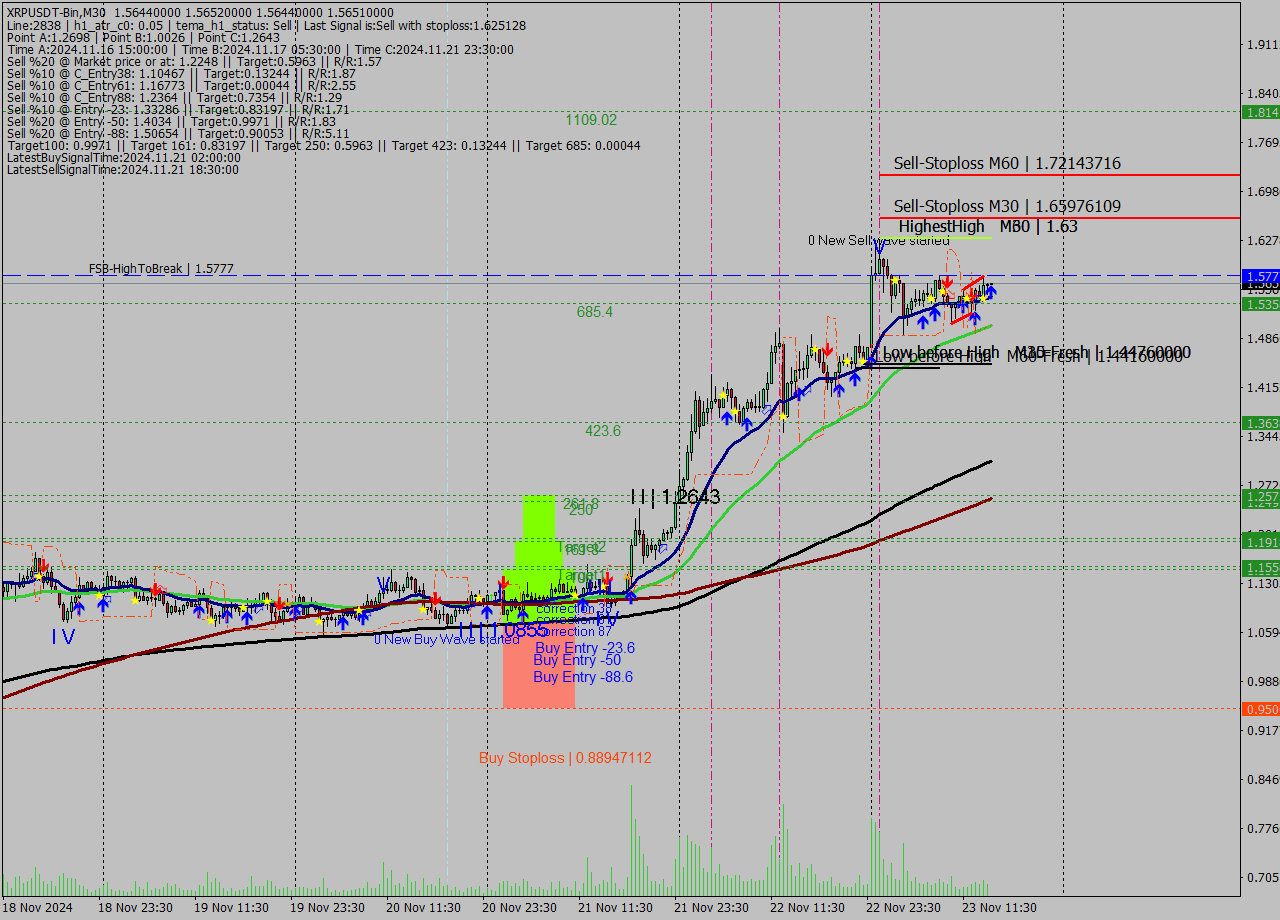Click the blue 1.577 price tag on the axis

(1261, 276)
